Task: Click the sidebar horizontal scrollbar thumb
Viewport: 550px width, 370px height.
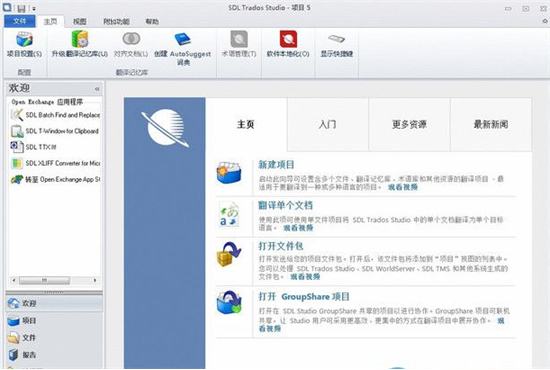Action: 44,281
